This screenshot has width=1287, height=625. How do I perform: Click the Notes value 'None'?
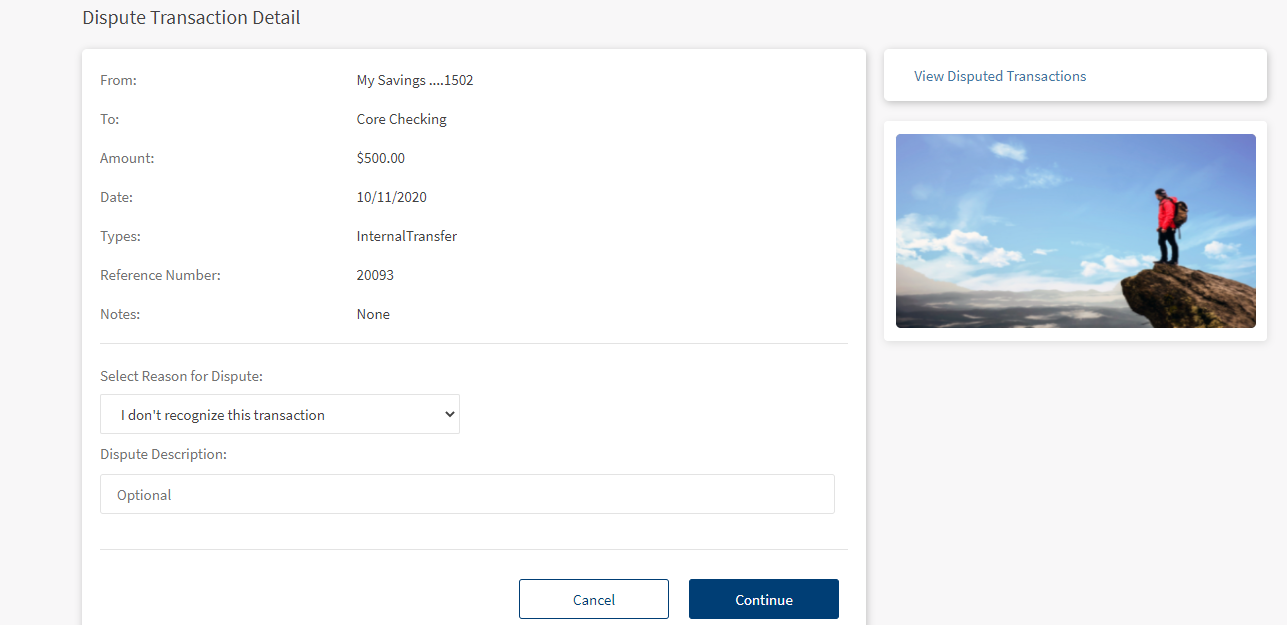pos(373,314)
